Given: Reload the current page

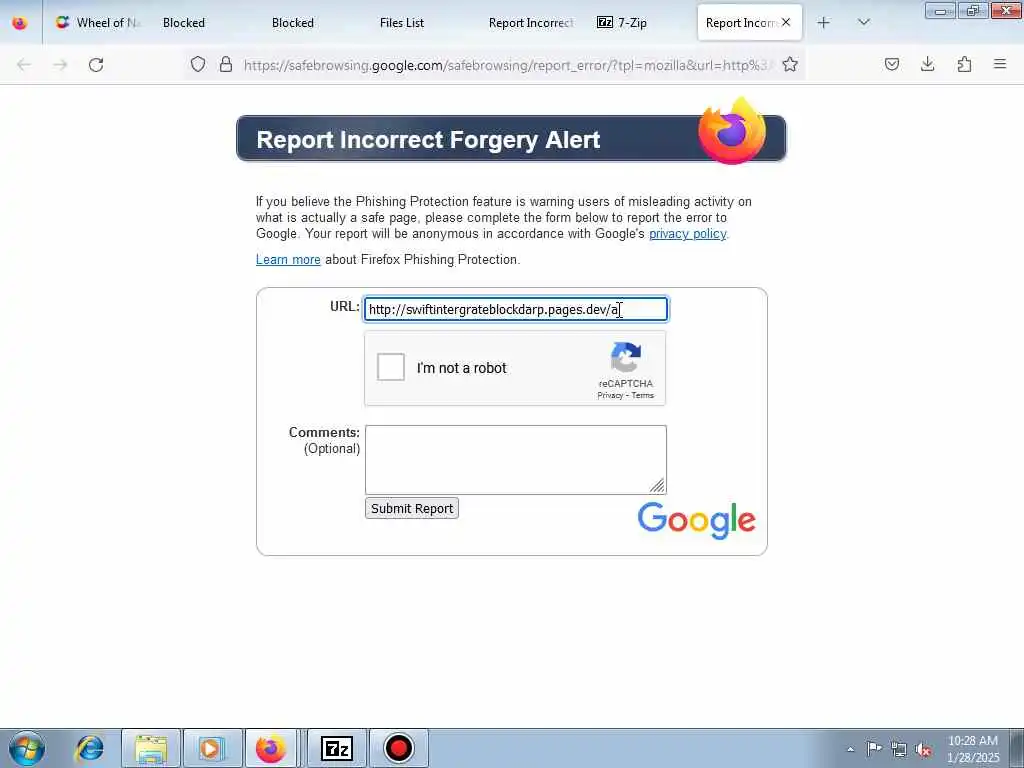Looking at the screenshot, I should click(96, 65).
